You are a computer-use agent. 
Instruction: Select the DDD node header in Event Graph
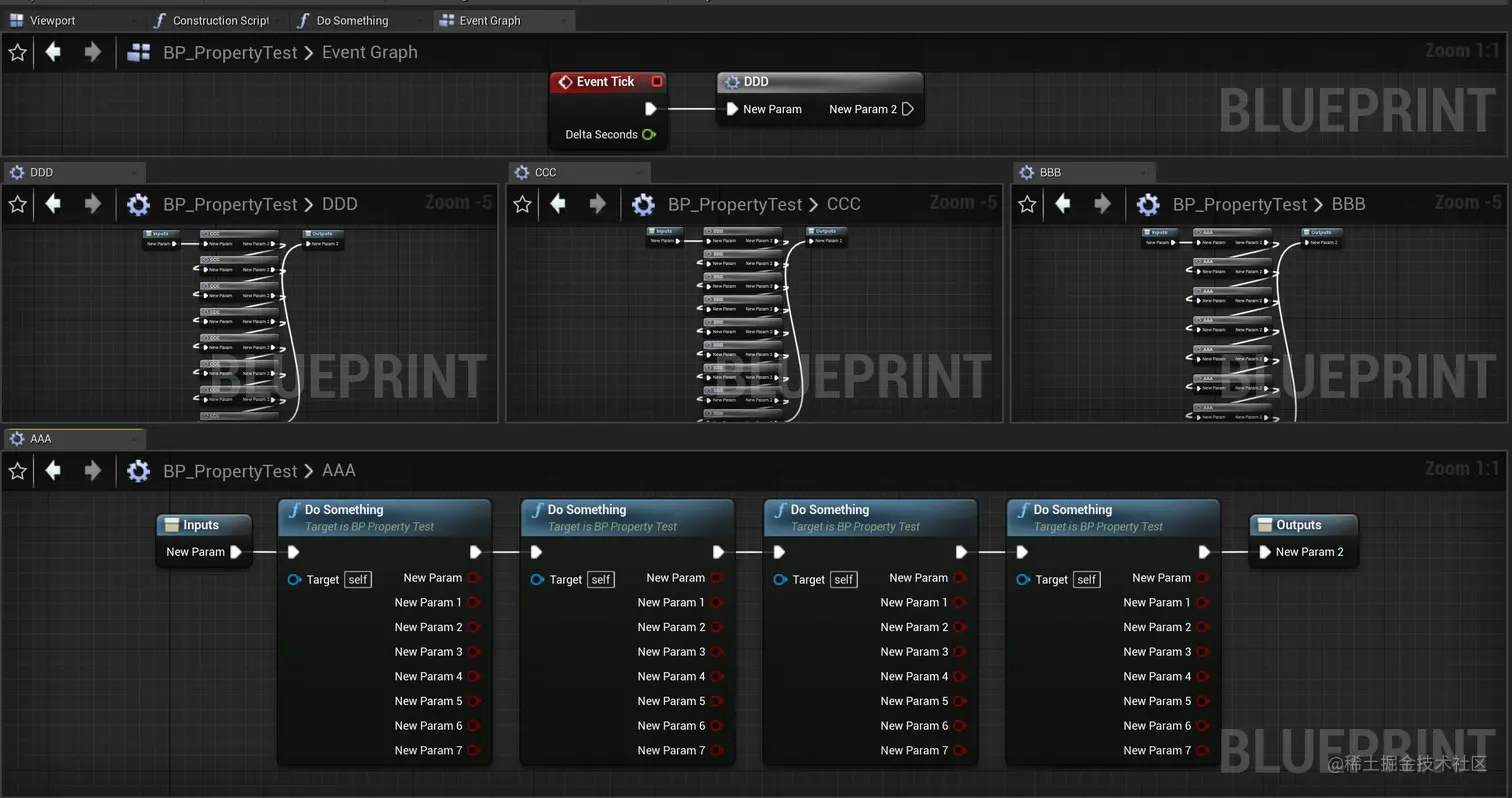point(820,82)
